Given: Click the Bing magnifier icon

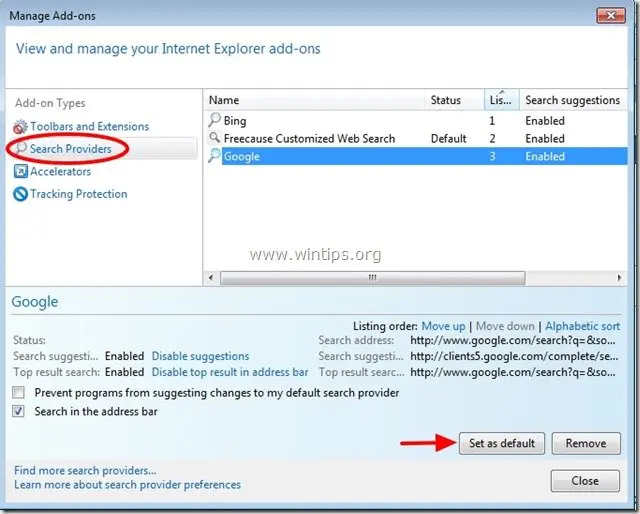Looking at the screenshot, I should 214,120.
